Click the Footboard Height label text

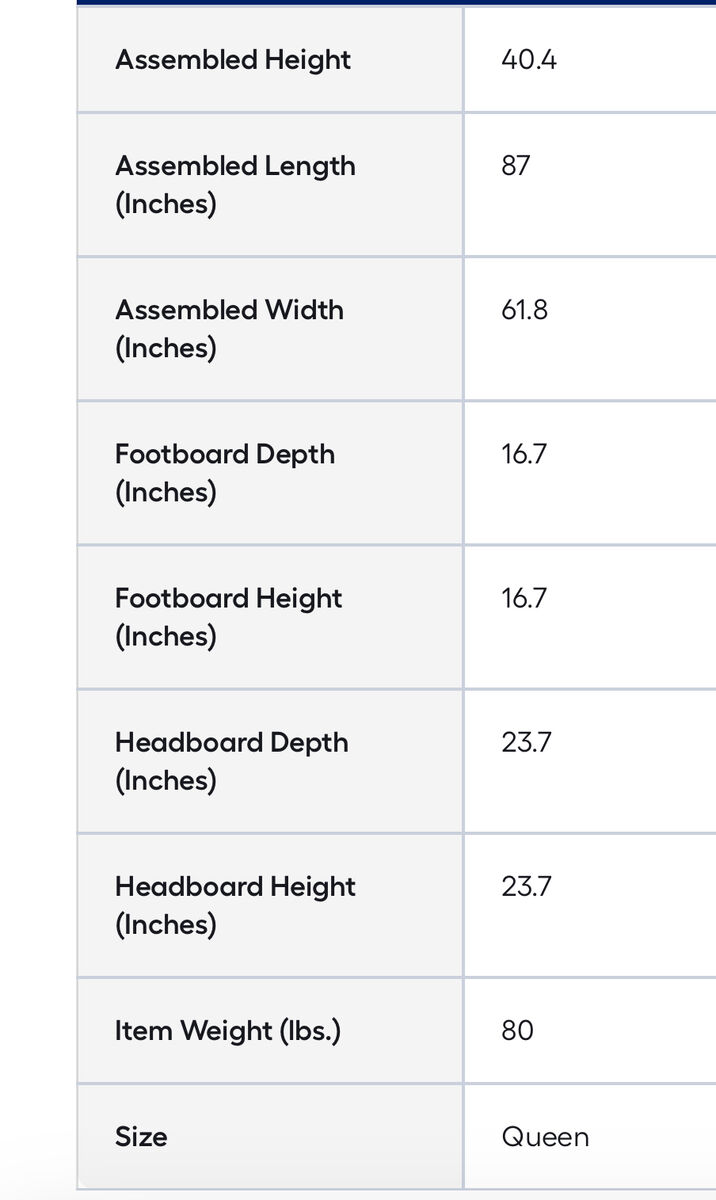(229, 598)
